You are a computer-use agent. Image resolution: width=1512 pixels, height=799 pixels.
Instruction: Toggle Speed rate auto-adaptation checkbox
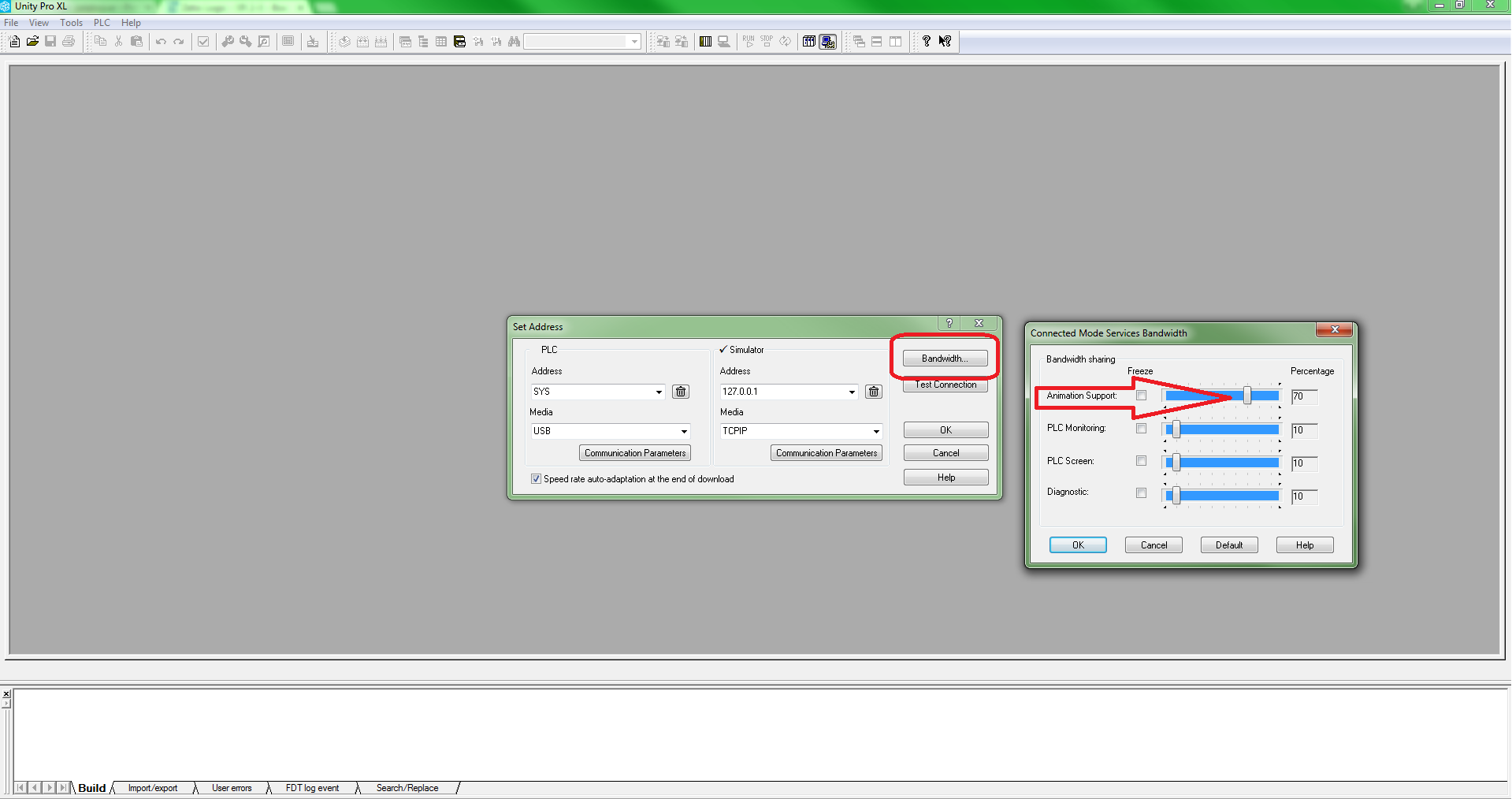tap(537, 479)
